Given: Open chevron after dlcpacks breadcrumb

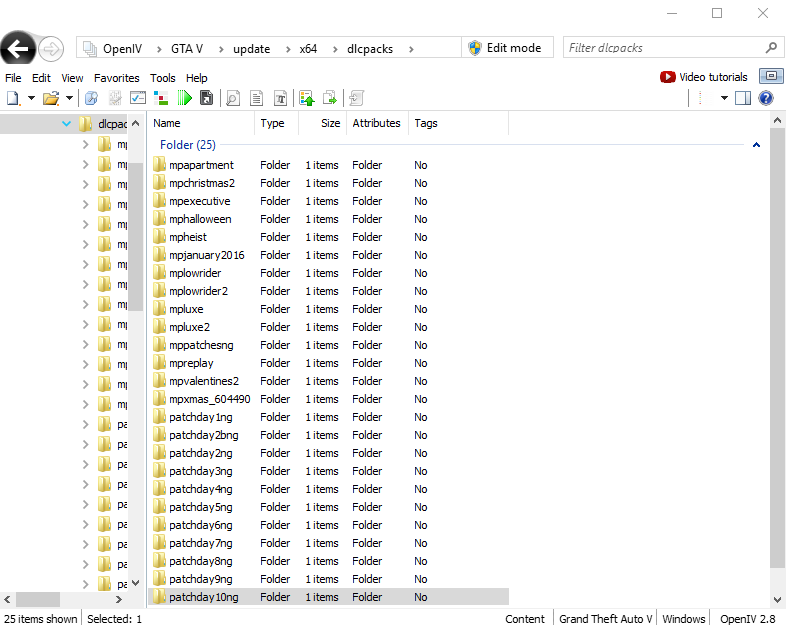Looking at the screenshot, I should (411, 49).
